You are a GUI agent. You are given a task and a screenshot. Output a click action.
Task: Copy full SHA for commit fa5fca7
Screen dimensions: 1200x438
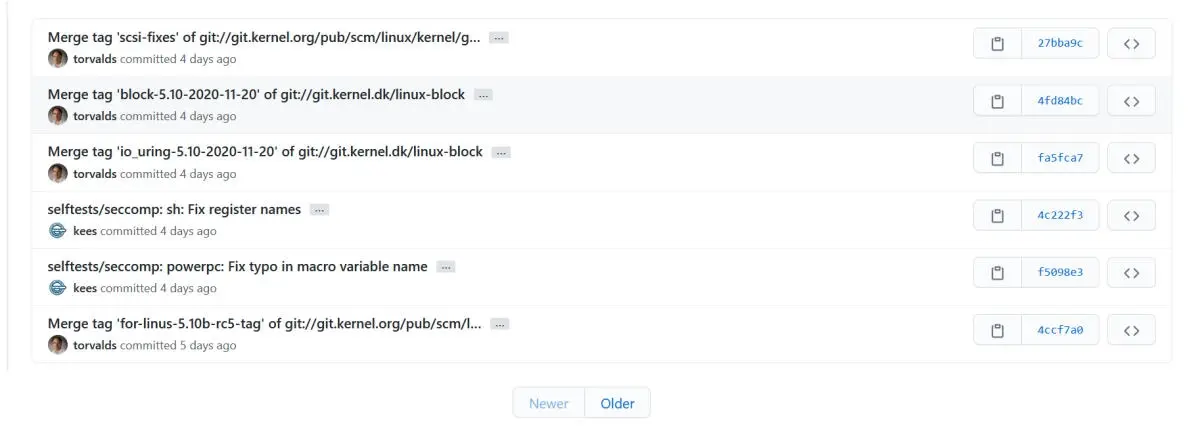coord(997,158)
